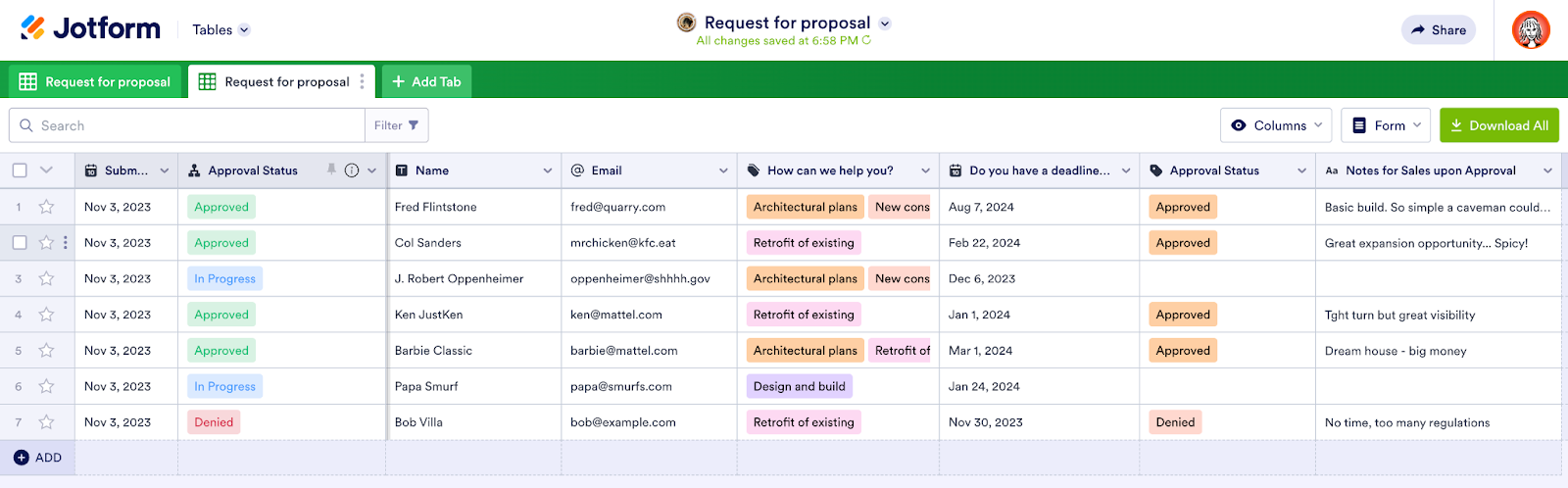Screen dimensions: 1568x488
Task: Check the Col Sanders row checkbox
Action: [20, 242]
